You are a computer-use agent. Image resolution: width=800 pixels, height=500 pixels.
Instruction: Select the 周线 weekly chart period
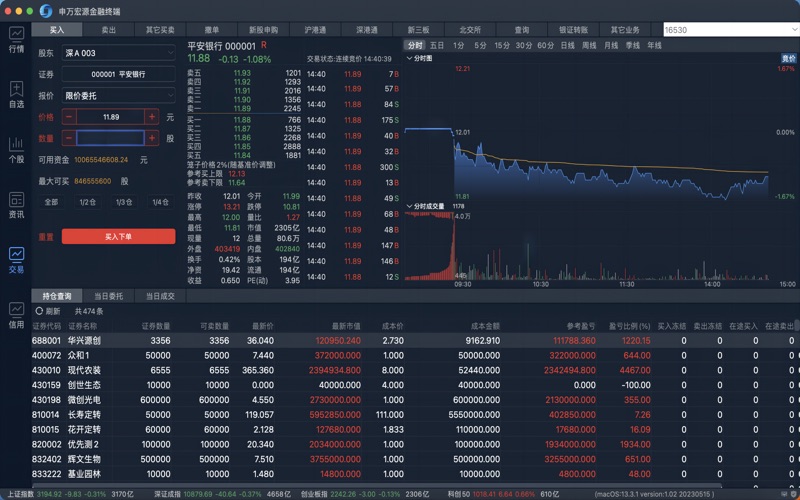[x=589, y=45]
